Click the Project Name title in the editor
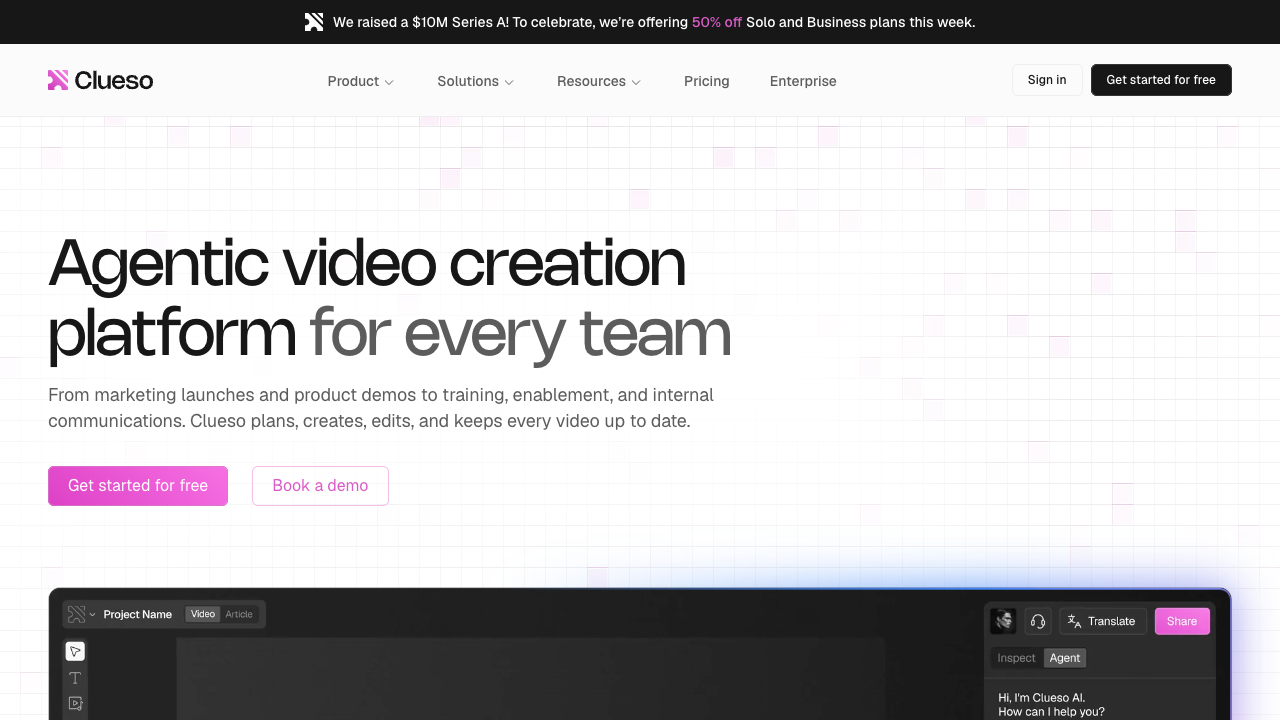Viewport: 1280px width, 720px height. click(138, 614)
